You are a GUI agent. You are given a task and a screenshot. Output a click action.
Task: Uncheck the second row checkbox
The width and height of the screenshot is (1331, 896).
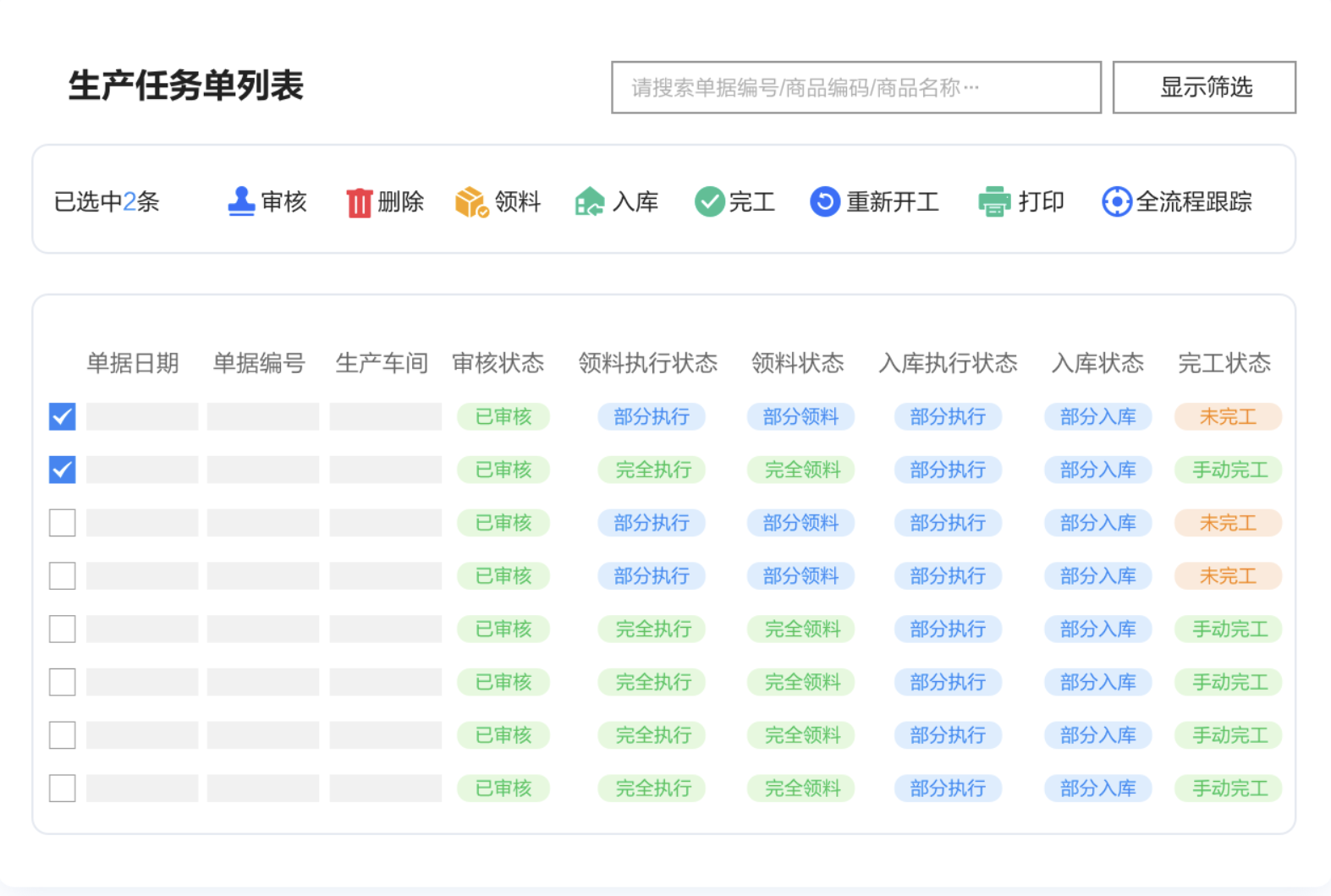(63, 470)
